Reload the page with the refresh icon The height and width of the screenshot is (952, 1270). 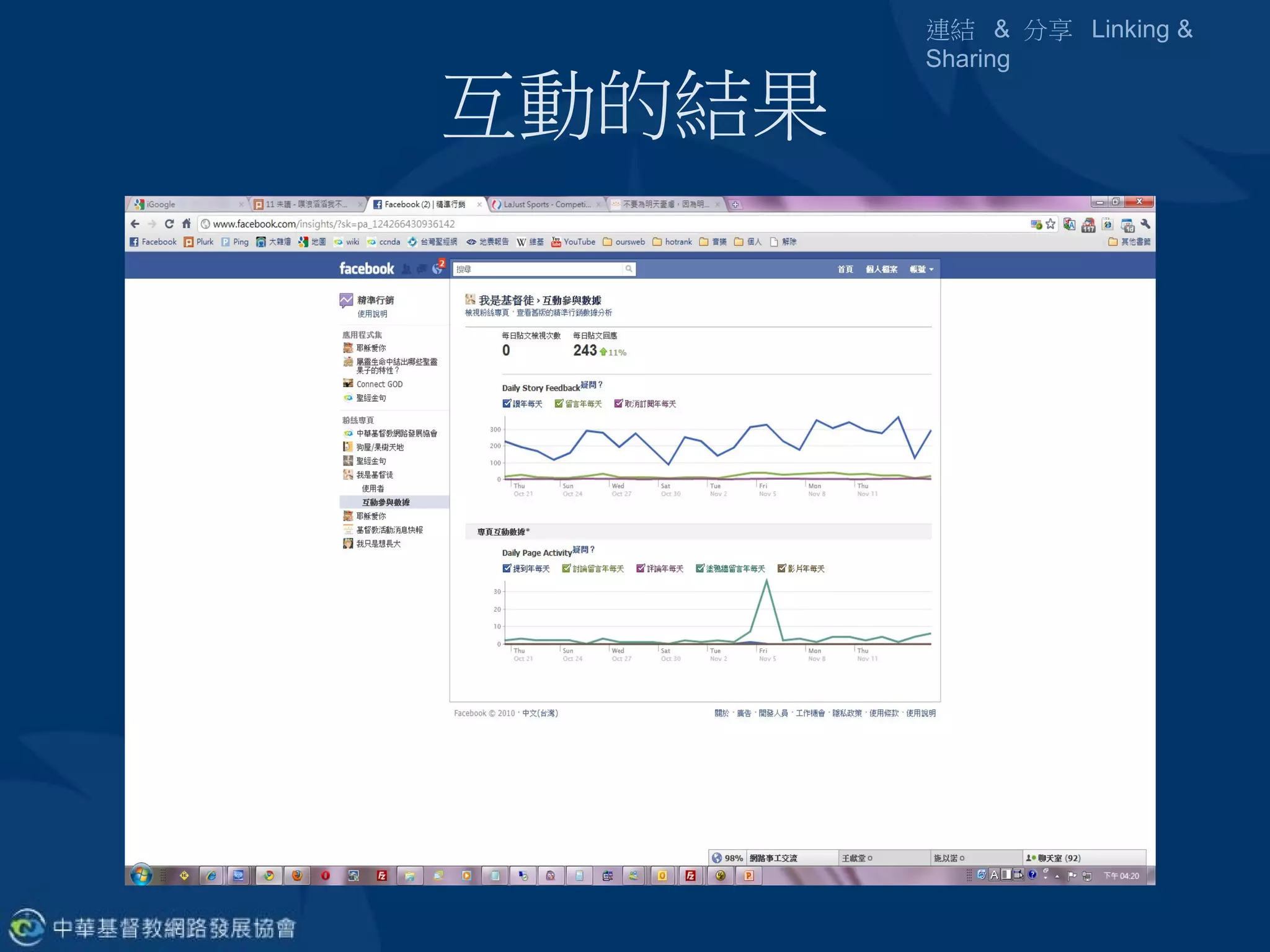[169, 224]
